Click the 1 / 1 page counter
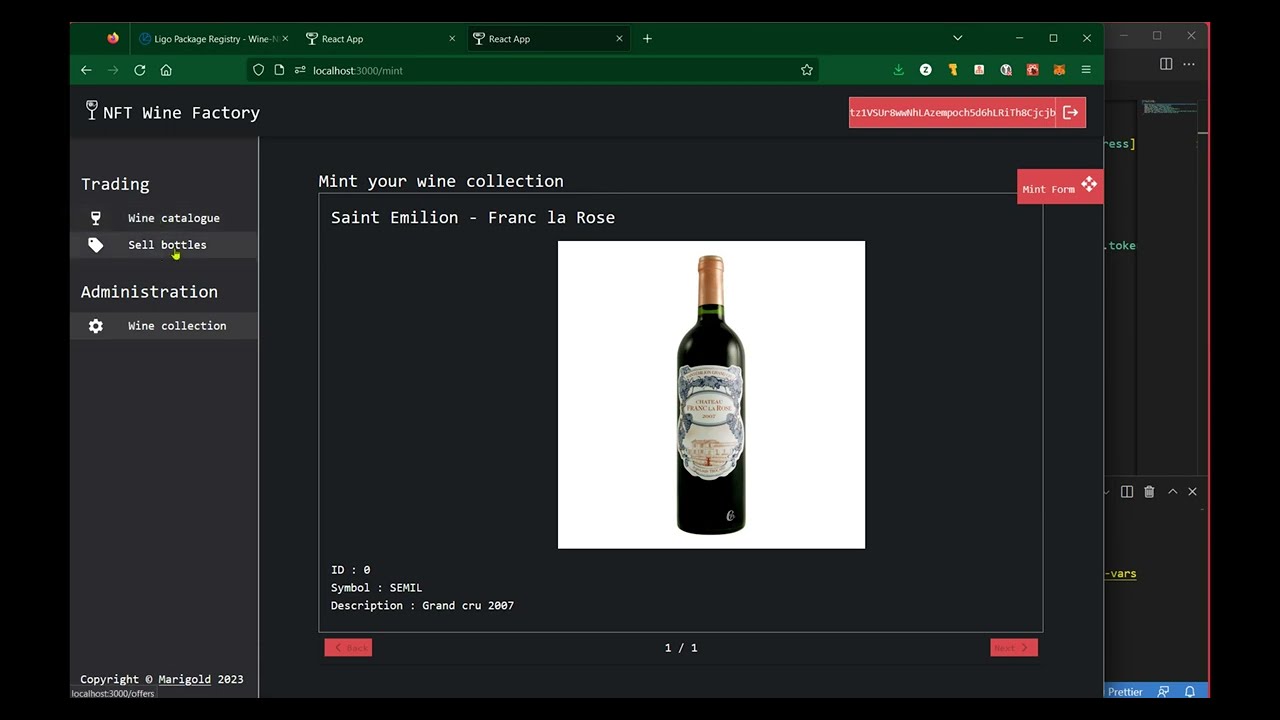This screenshot has width=1280, height=720. click(681, 648)
